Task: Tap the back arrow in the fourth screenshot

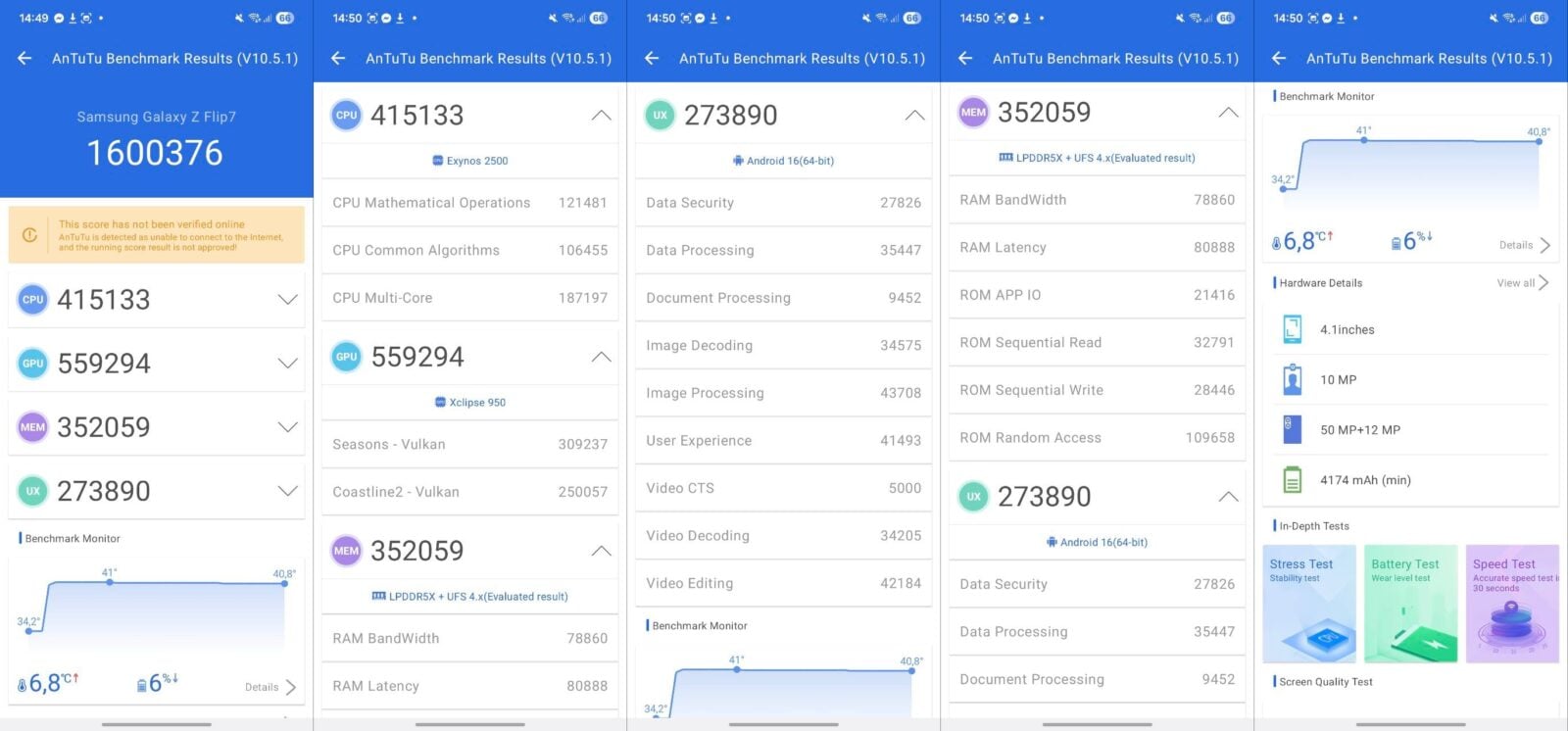Action: coord(965,59)
